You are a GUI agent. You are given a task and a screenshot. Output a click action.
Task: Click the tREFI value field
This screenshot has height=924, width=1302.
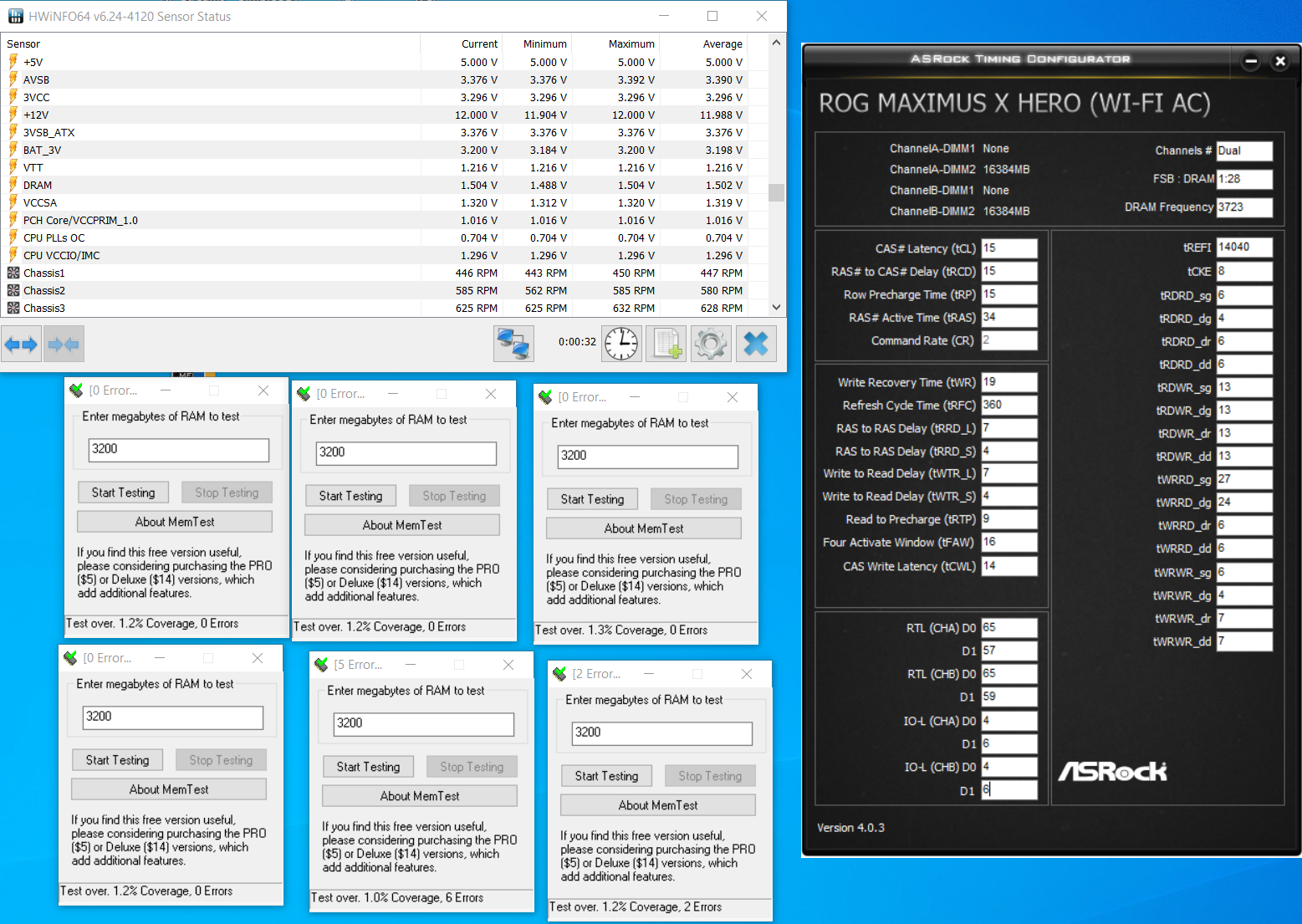click(x=1244, y=248)
